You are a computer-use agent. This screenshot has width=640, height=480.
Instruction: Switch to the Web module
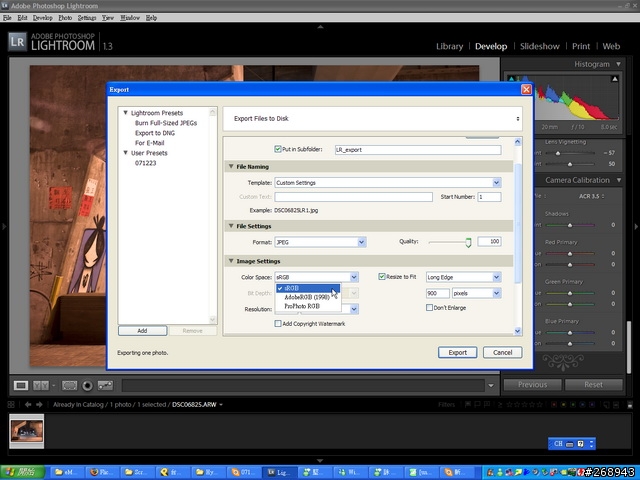pos(611,46)
